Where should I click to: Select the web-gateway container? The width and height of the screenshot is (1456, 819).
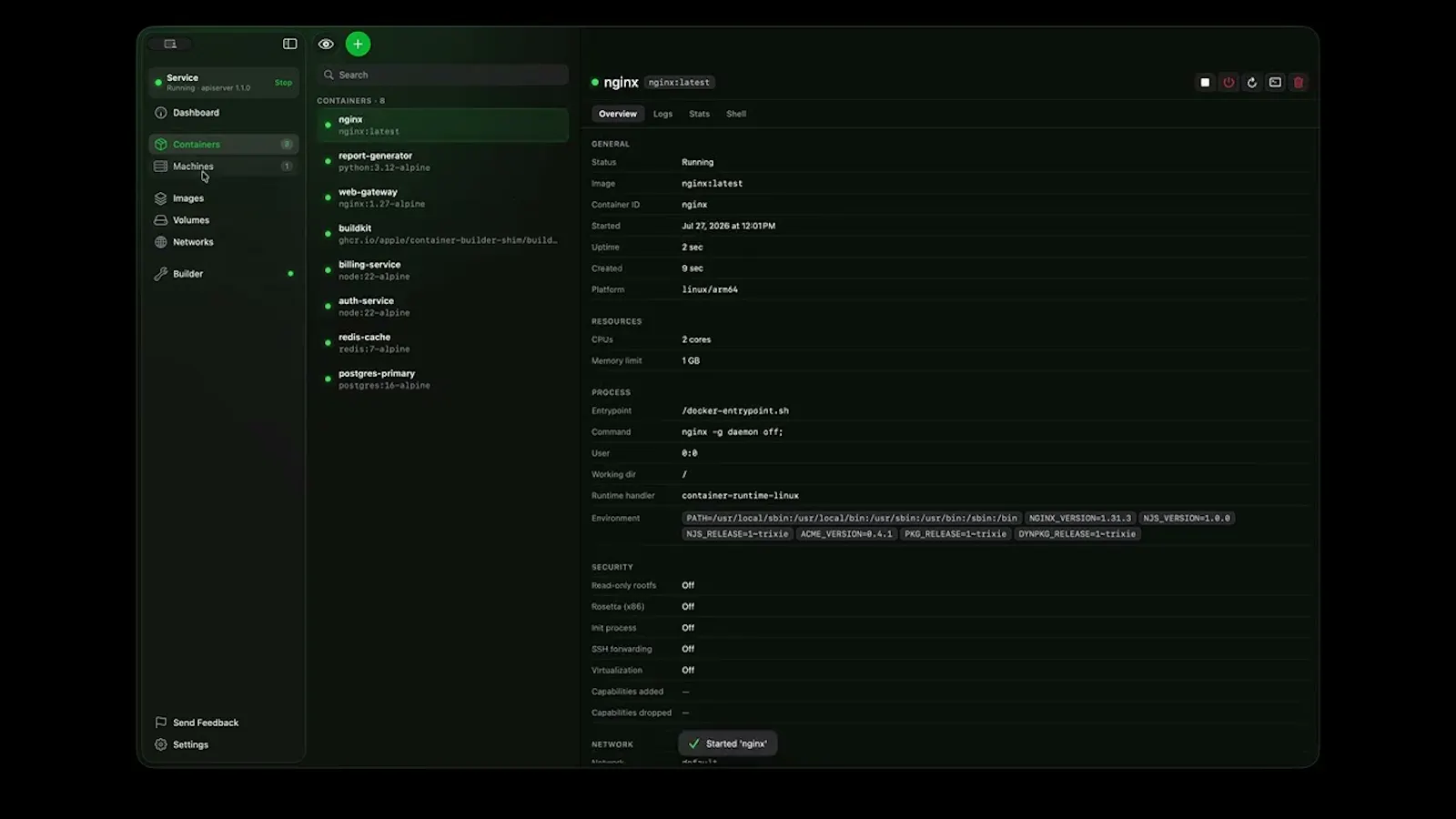443,197
